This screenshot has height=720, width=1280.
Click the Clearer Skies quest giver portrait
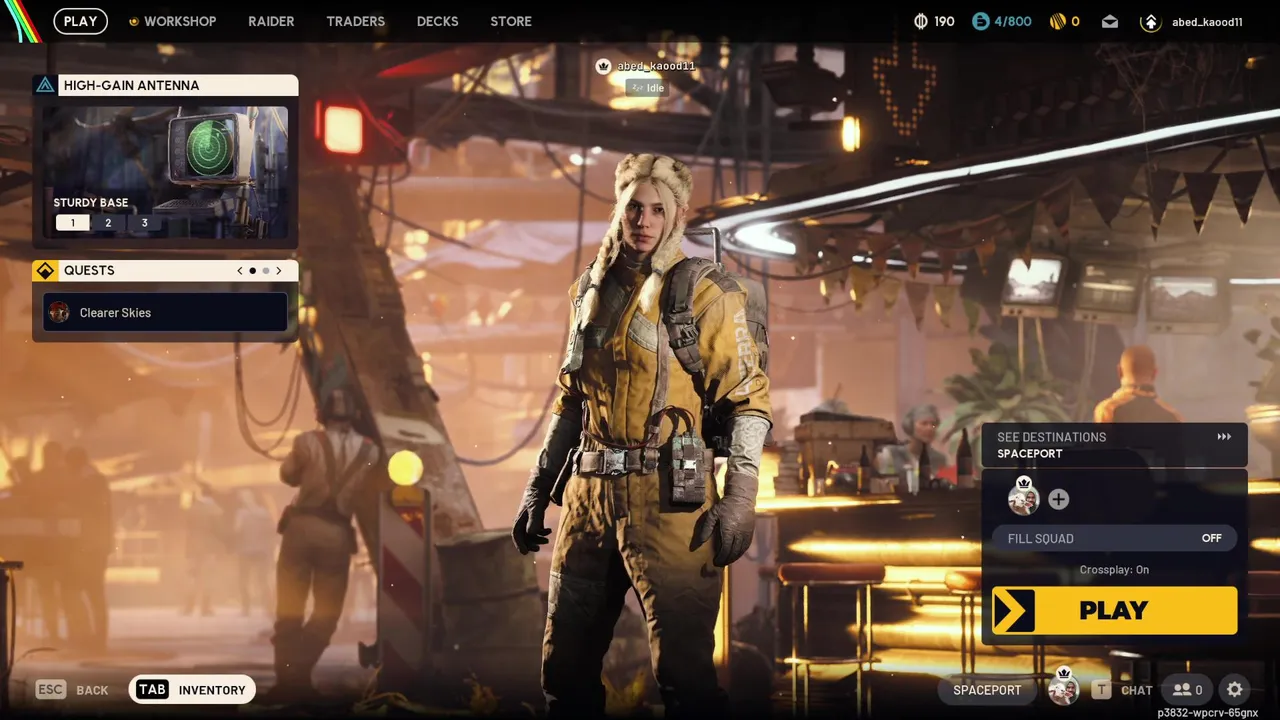[x=59, y=313]
